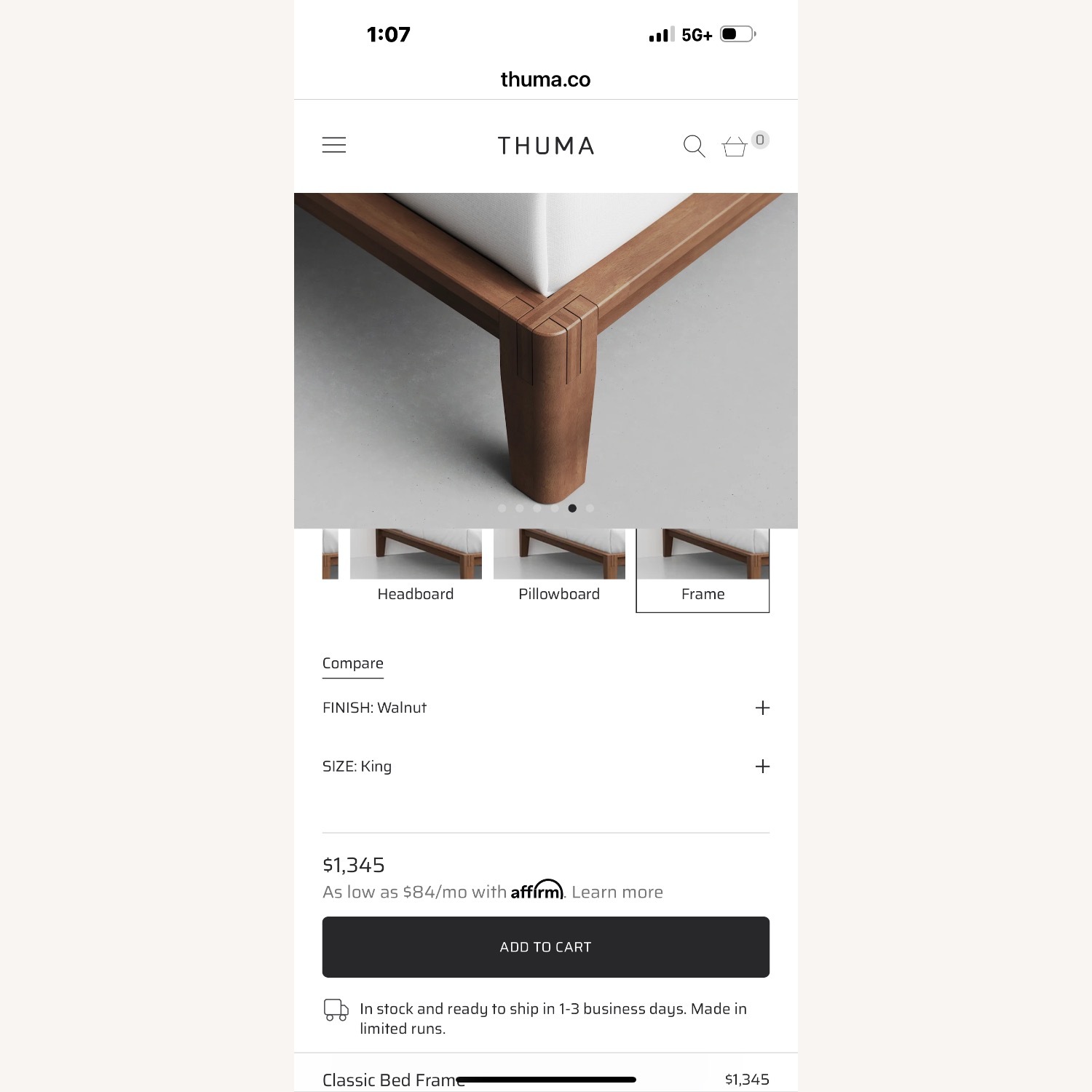Viewport: 1092px width, 1092px height.
Task: Tap the THUMA logo
Action: point(546,146)
